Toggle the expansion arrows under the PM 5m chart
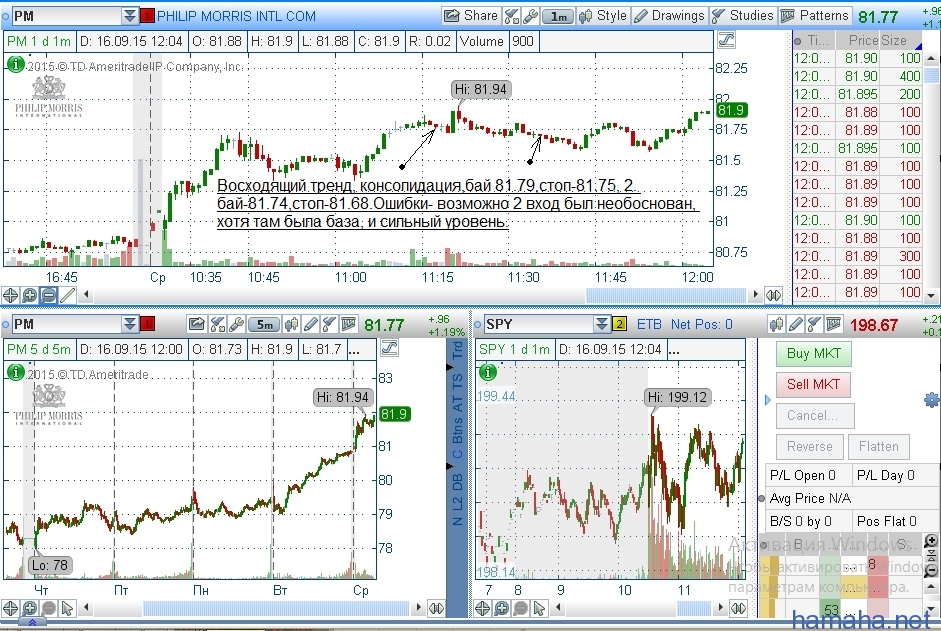Viewport: 941px width, 631px height. (436, 609)
